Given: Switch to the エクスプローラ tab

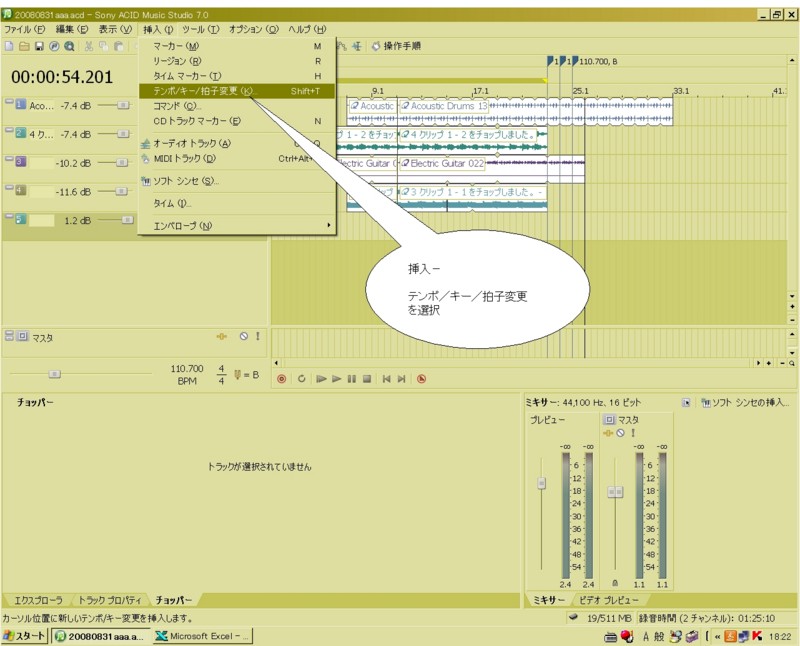Looking at the screenshot, I should coord(38,600).
